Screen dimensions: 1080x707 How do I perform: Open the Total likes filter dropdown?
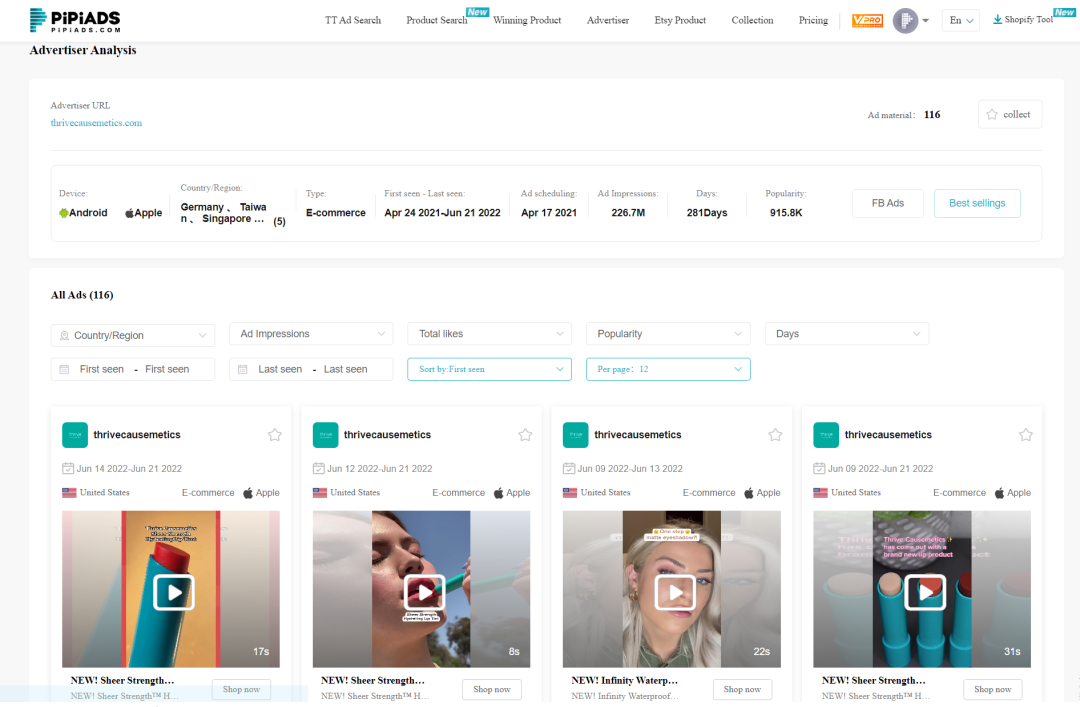pyautogui.click(x=490, y=334)
